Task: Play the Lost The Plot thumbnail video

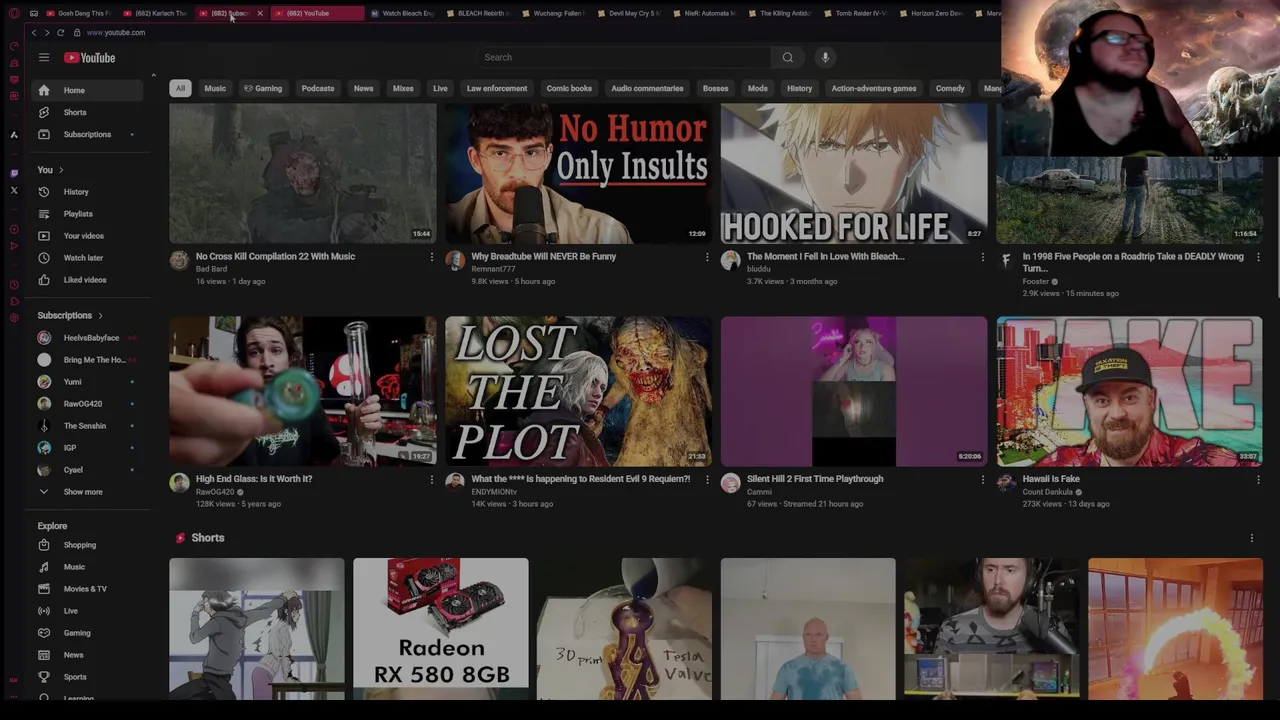Action: tap(579, 391)
